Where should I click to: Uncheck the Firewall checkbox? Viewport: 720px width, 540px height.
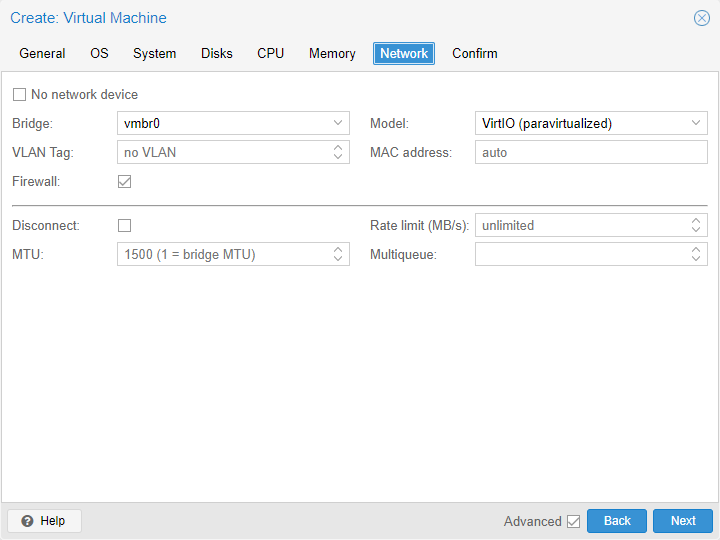point(124,181)
